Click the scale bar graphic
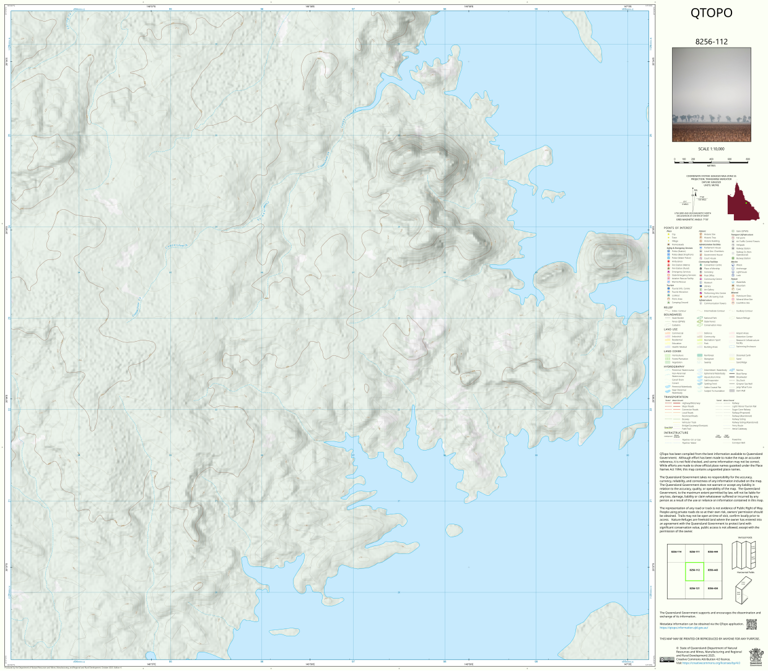 click(711, 161)
